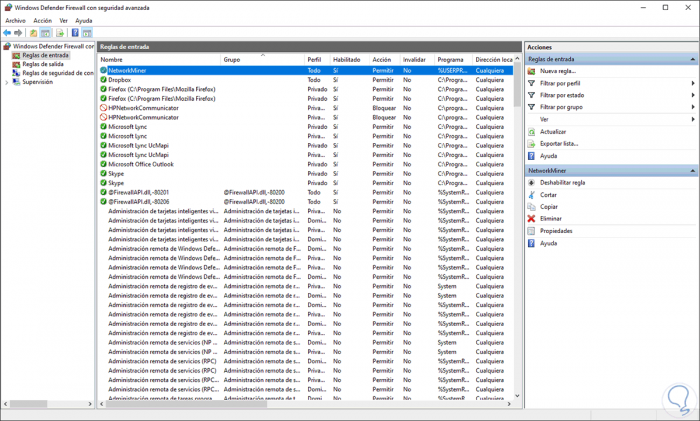Open the Filtrar por estado submenu arrow

pyautogui.click(x=693, y=95)
